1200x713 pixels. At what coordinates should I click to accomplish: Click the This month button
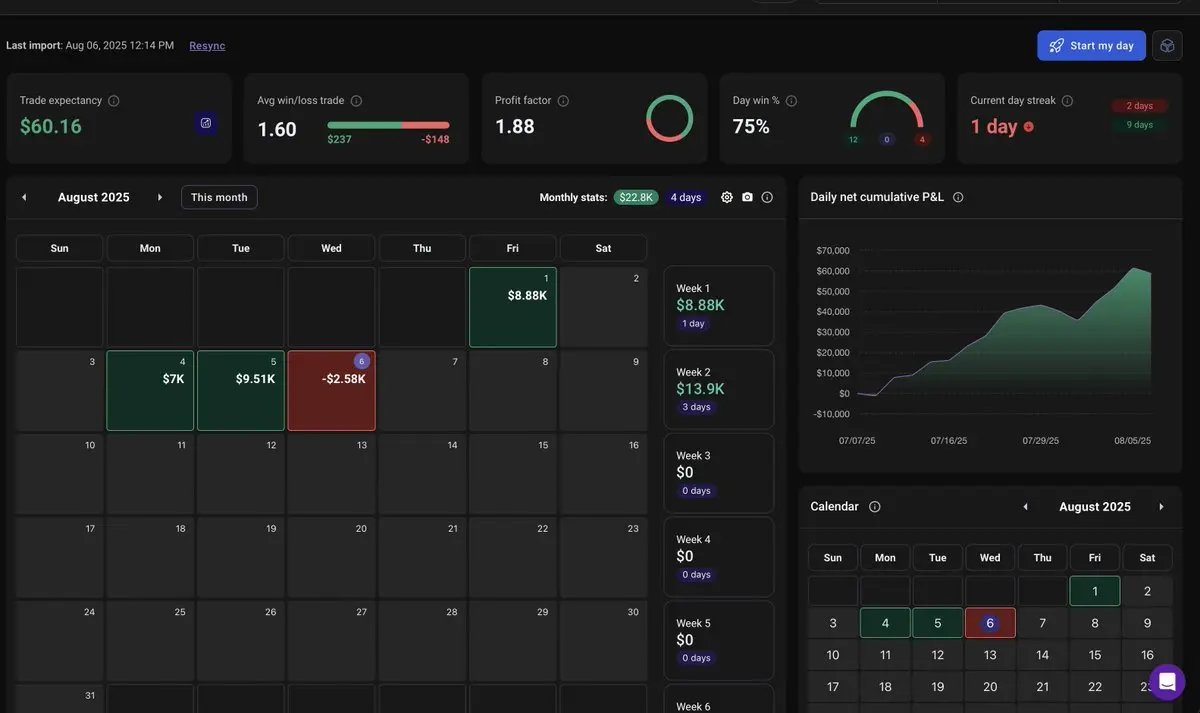[x=219, y=197]
